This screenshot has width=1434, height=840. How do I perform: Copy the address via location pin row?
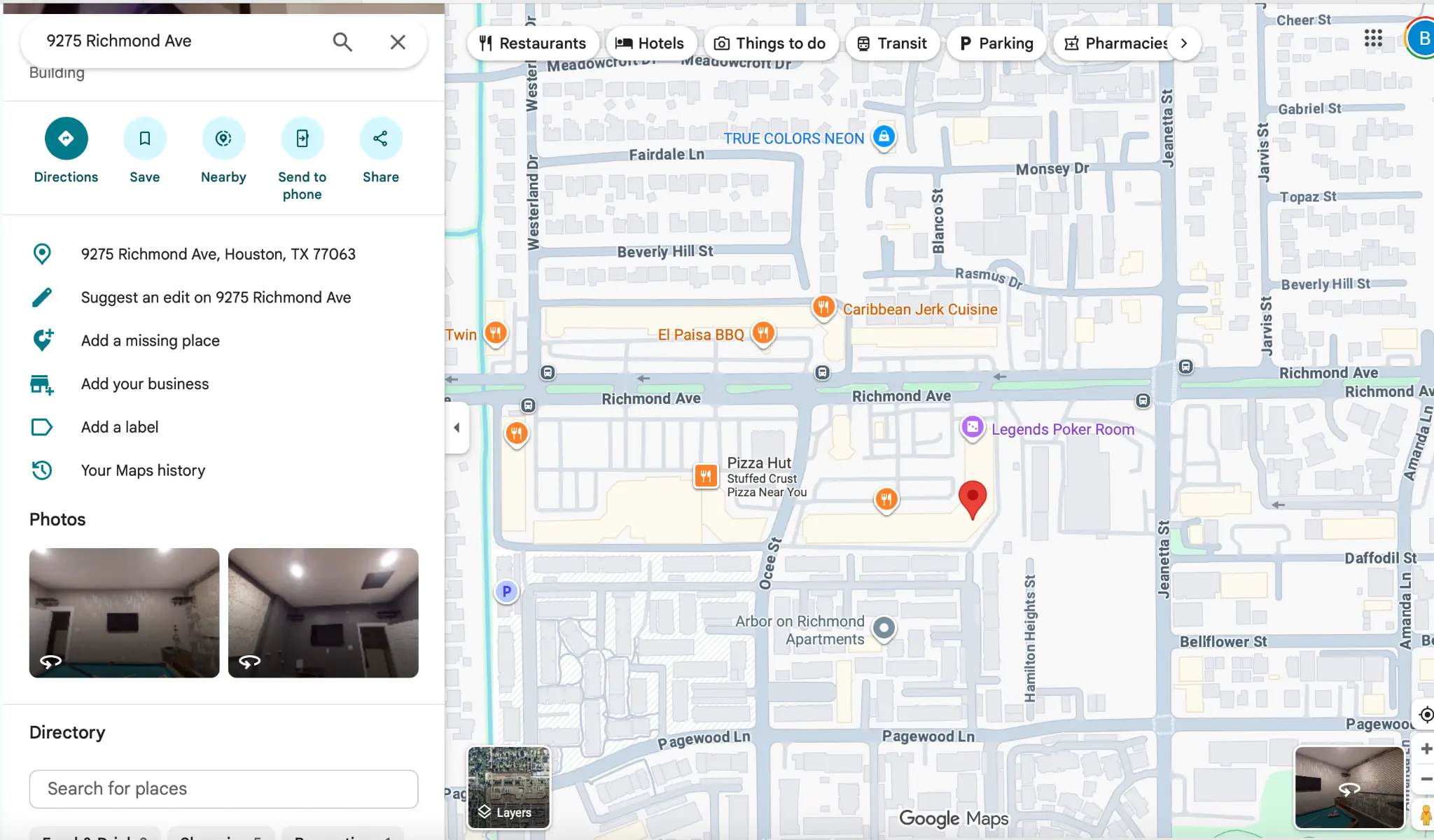(223, 254)
